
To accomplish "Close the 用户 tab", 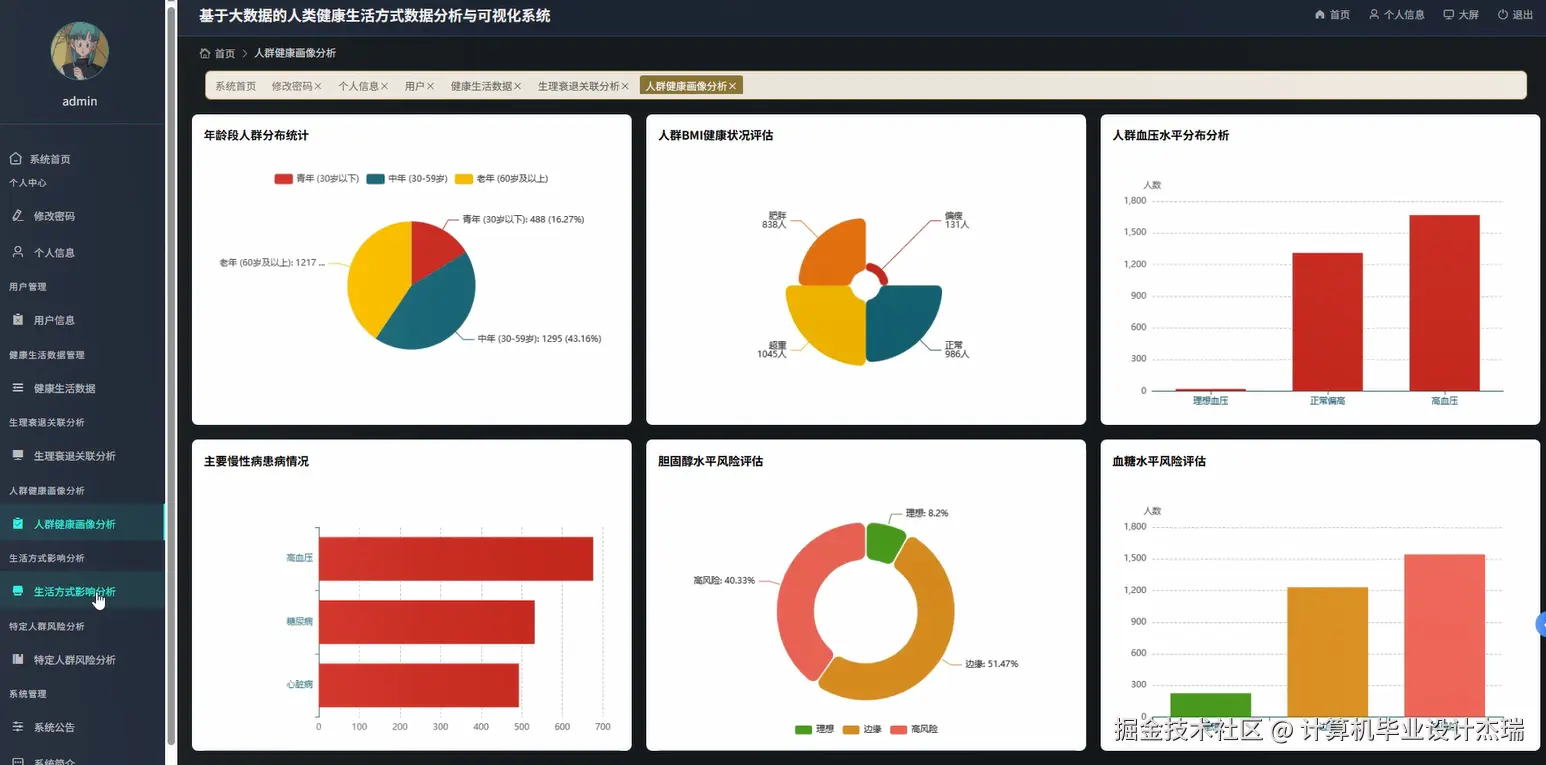I will pos(430,86).
